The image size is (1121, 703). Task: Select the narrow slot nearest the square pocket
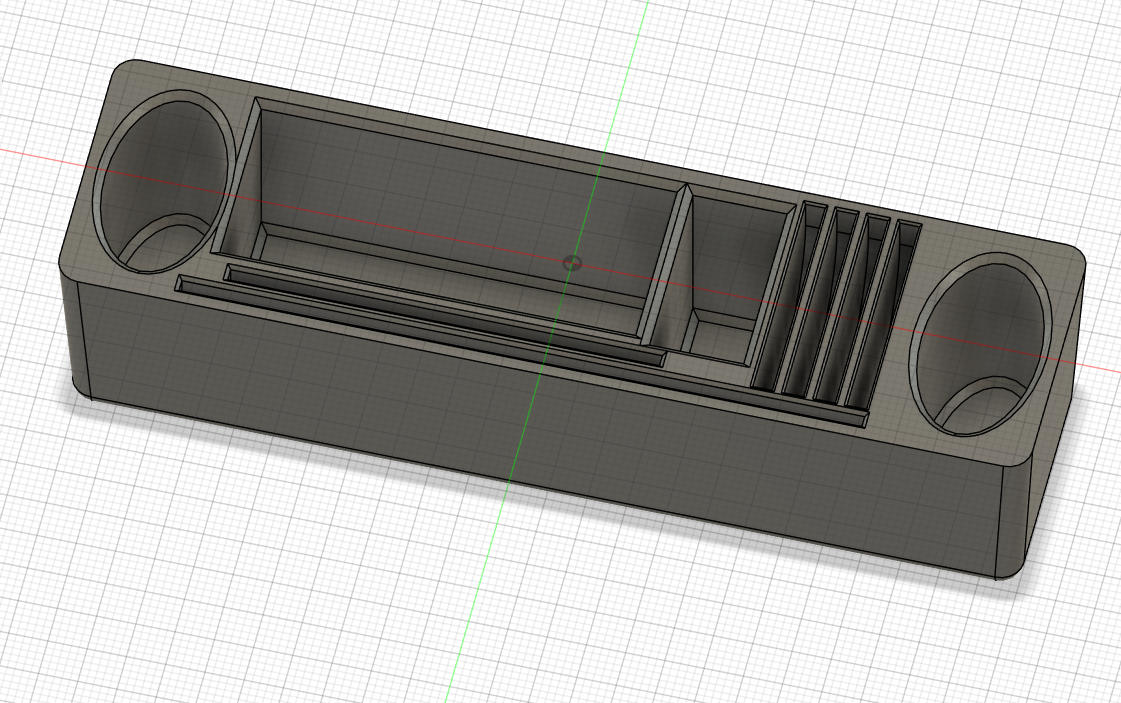click(x=789, y=297)
